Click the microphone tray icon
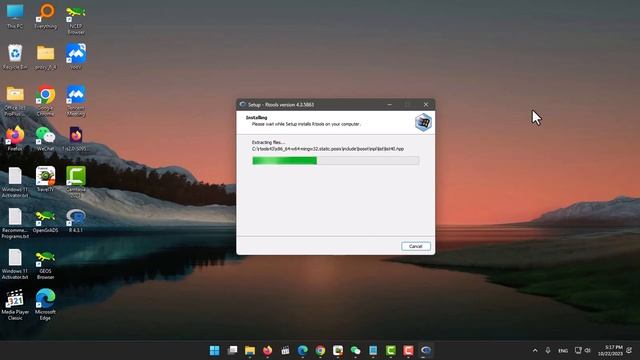The height and width of the screenshot is (360, 640). click(x=548, y=350)
